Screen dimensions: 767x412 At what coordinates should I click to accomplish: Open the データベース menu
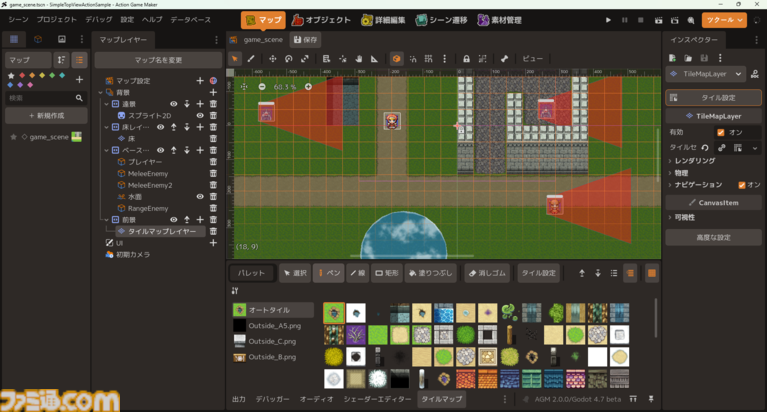(191, 20)
